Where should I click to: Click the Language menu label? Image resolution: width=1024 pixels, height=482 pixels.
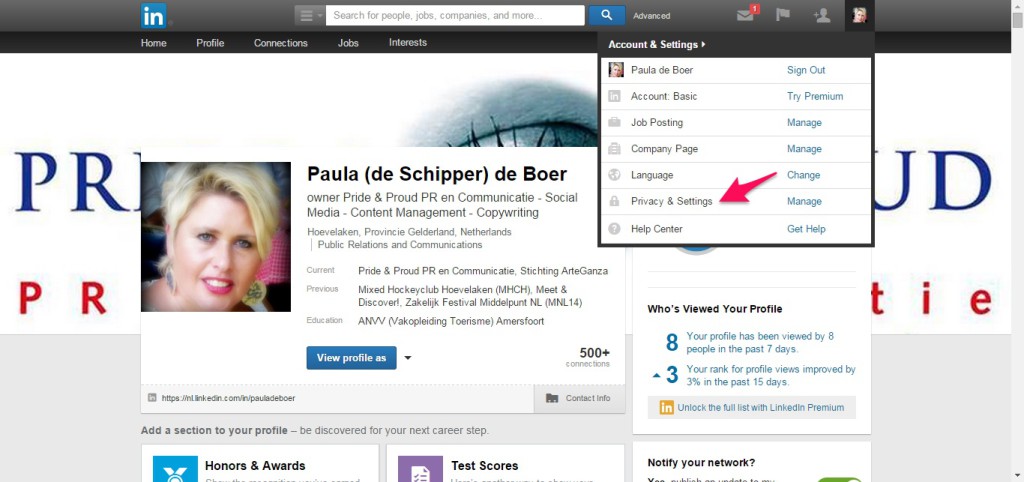coord(652,175)
